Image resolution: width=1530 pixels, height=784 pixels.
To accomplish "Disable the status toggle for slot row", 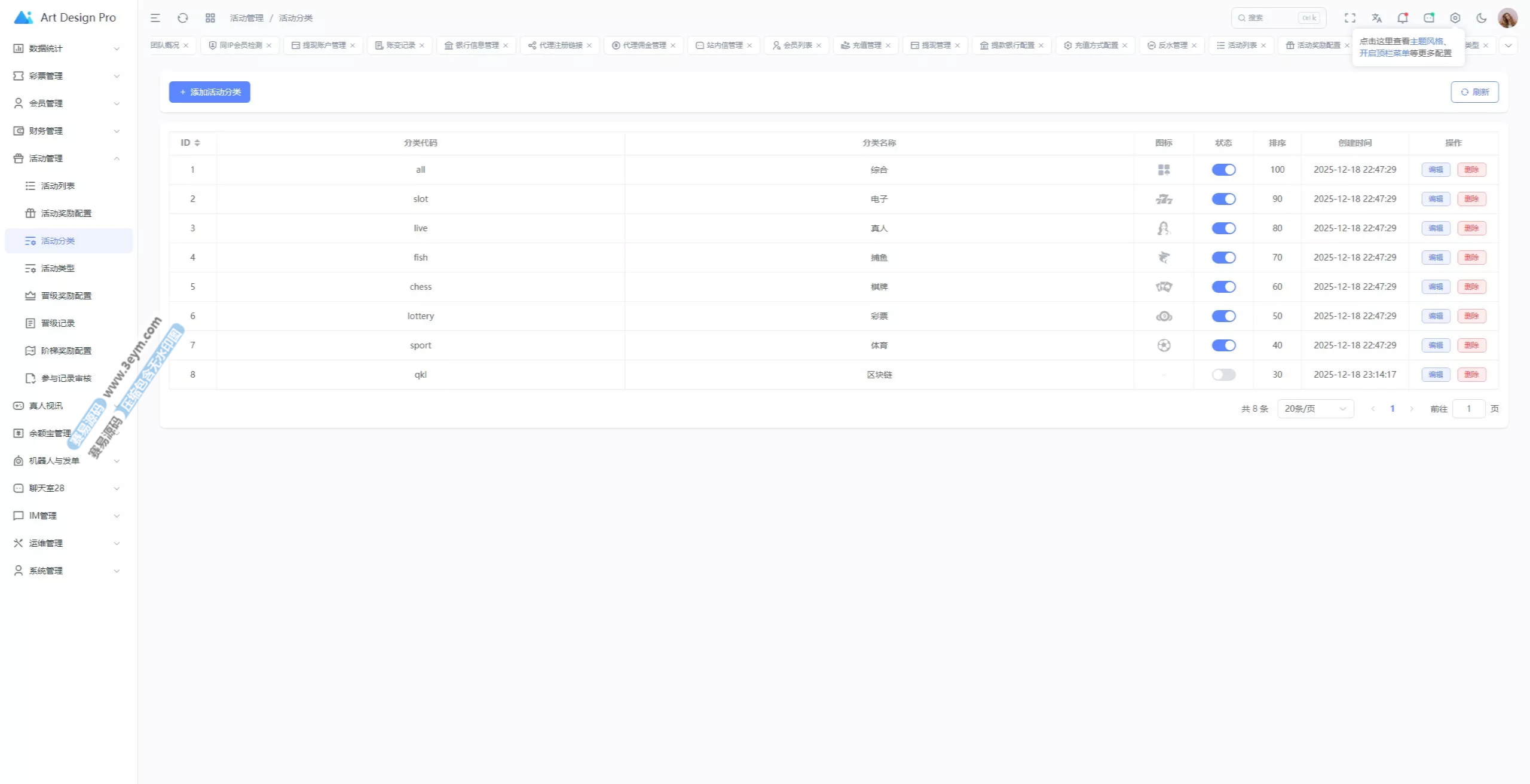I will coord(1223,199).
